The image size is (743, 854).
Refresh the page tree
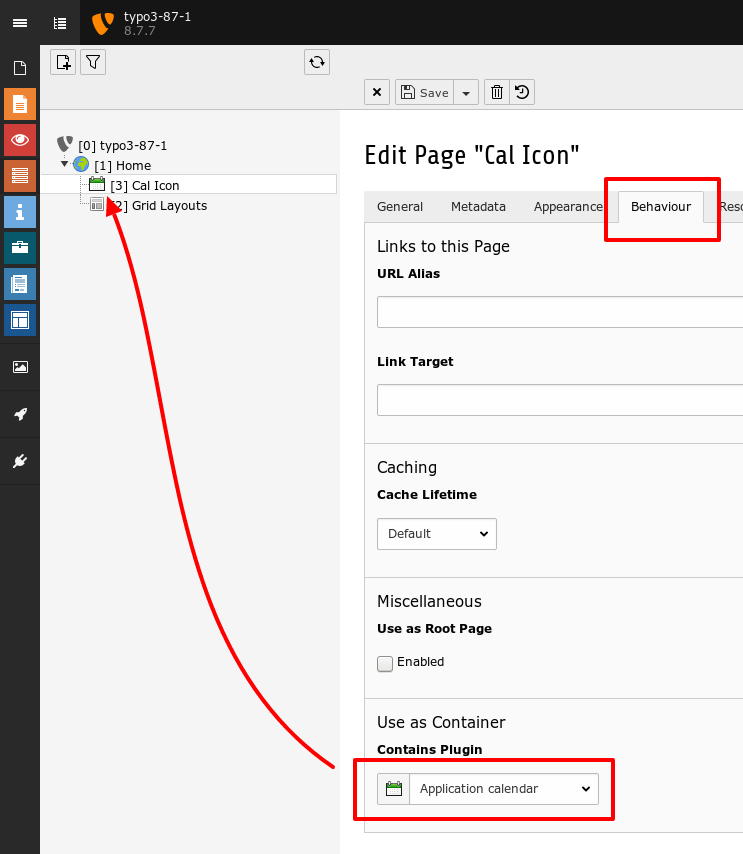(317, 62)
